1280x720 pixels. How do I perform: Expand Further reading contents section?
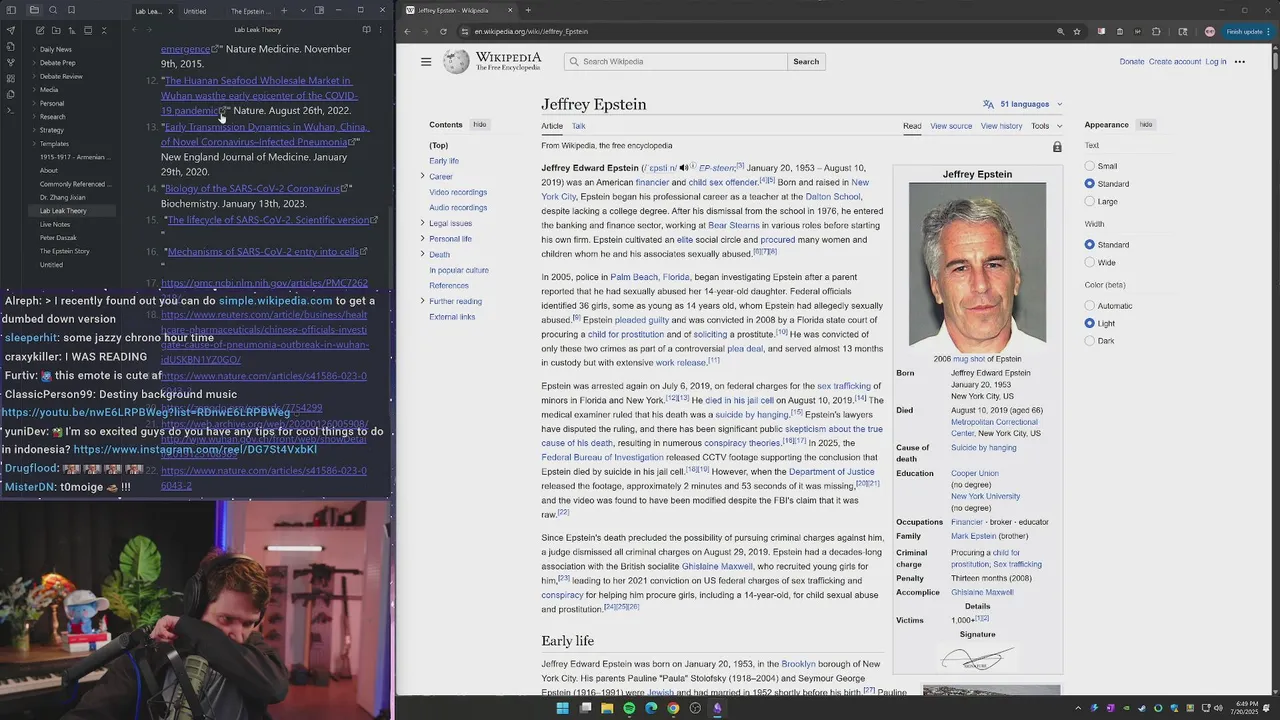point(422,301)
